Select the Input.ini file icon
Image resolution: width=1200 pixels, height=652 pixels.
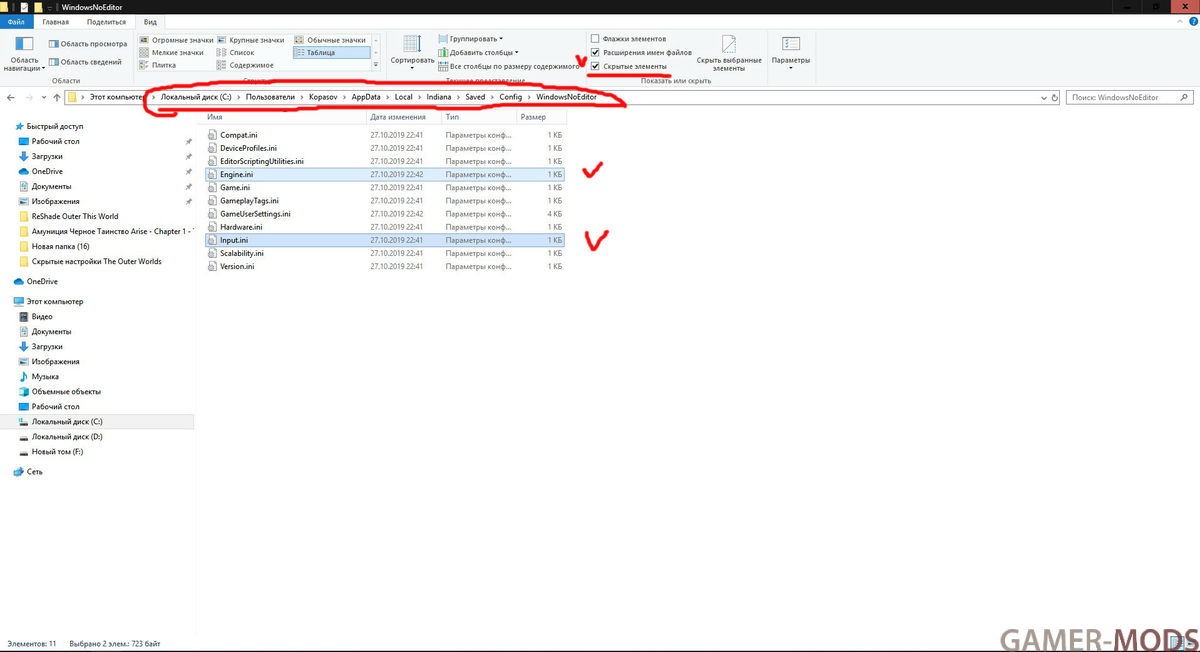coord(212,241)
